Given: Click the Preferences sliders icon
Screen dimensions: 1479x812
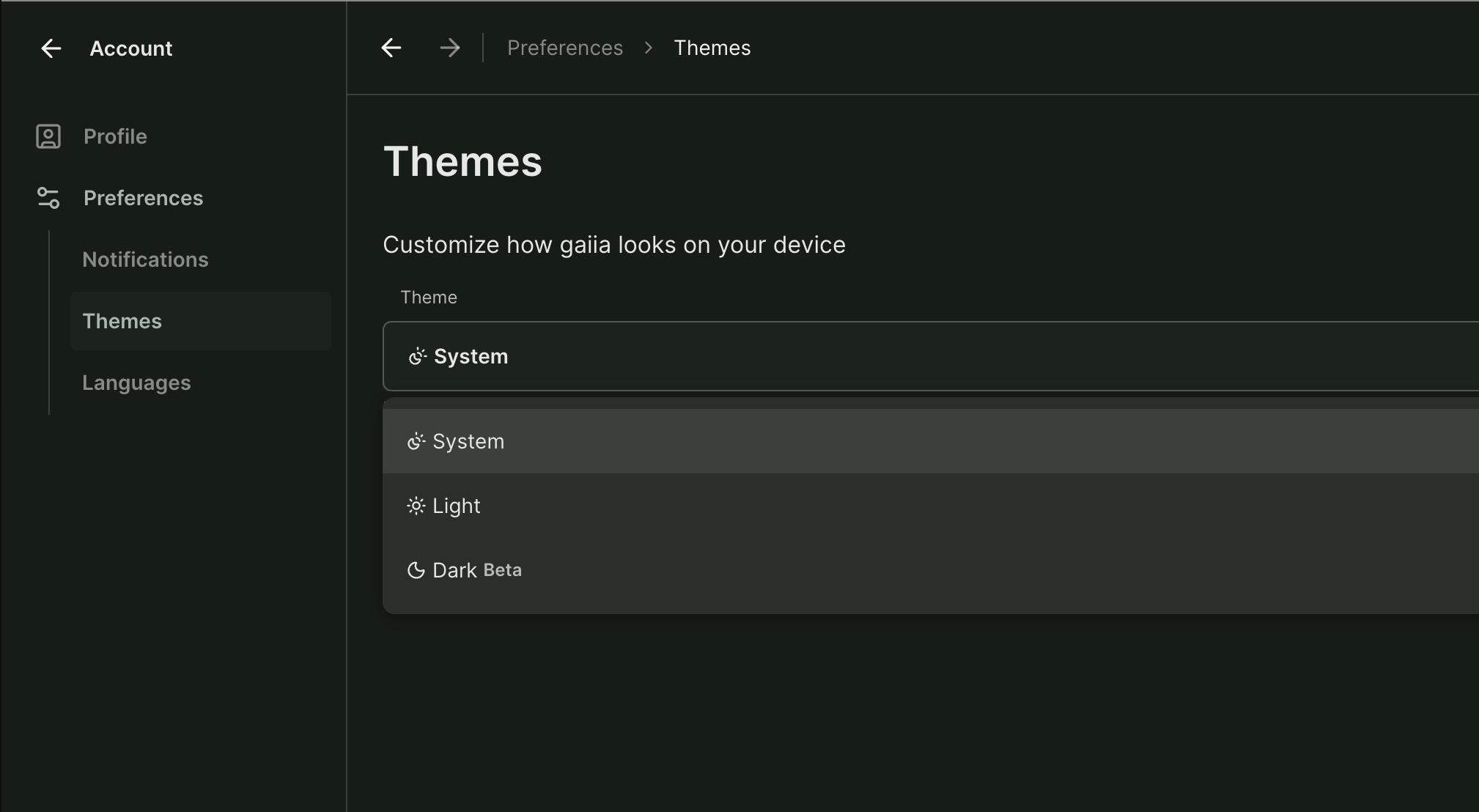Looking at the screenshot, I should [x=48, y=198].
